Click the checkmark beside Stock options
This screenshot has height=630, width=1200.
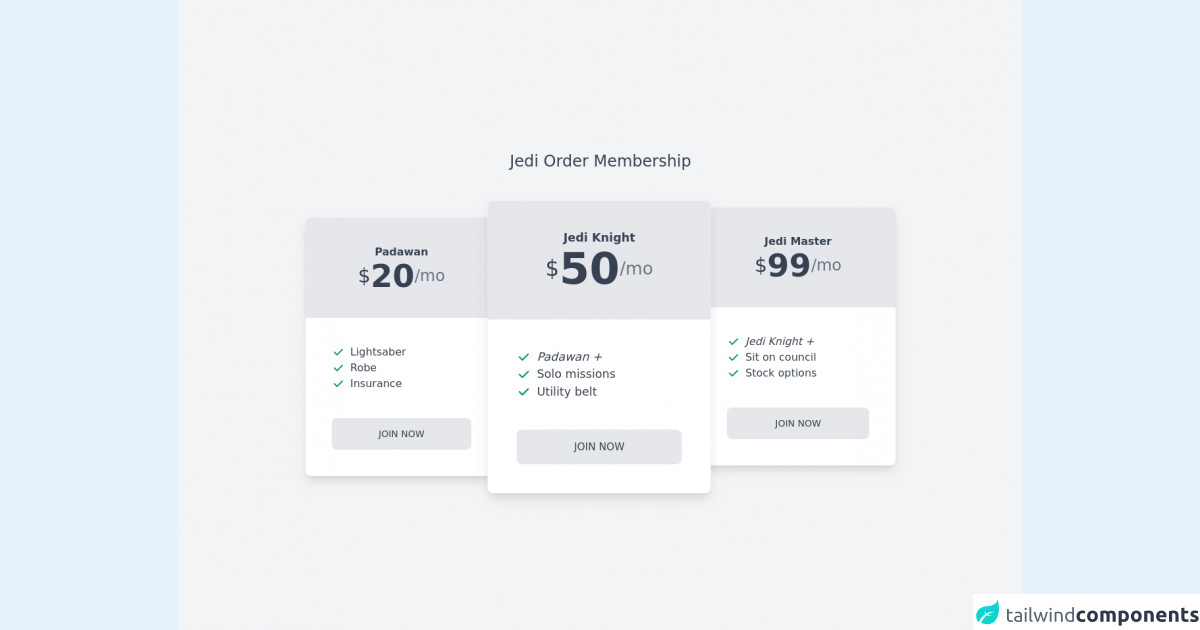733,373
